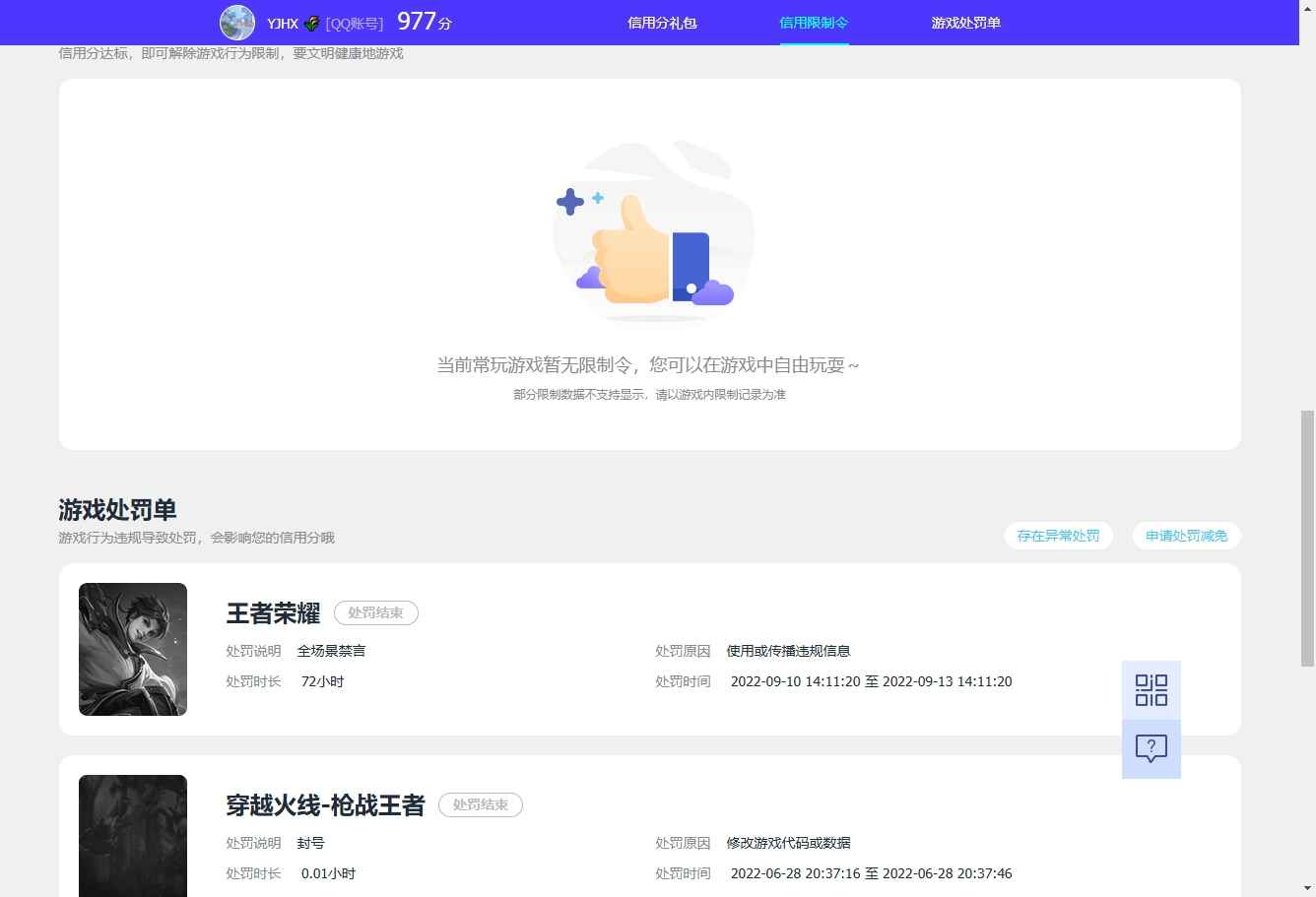Click the 王者荣耀 game title
This screenshot has width=1316, height=897.
[273, 613]
